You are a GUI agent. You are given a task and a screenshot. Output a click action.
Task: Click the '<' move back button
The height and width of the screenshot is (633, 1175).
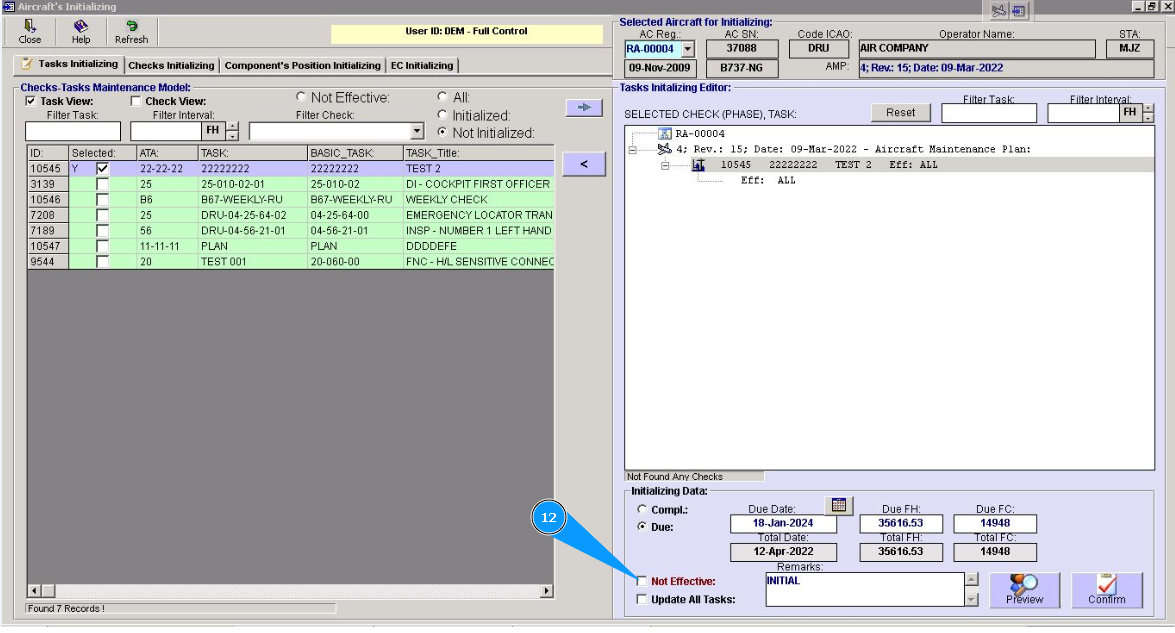click(584, 164)
